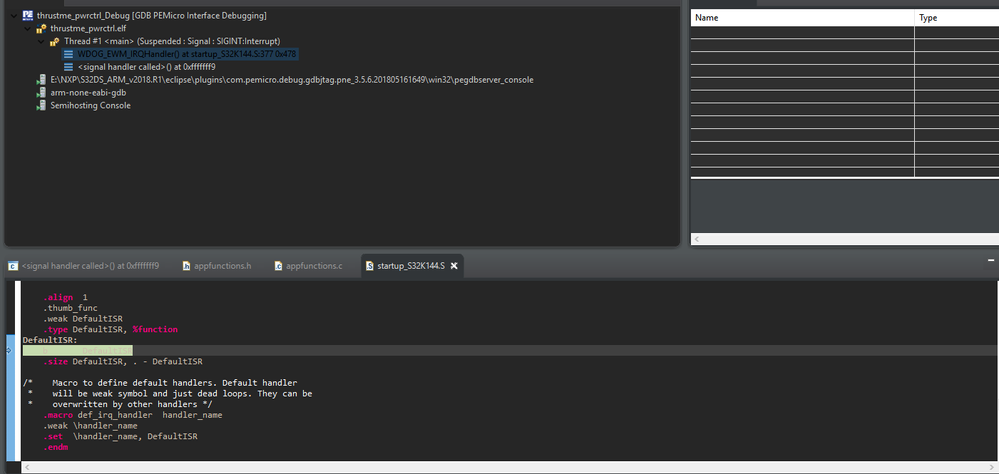
Task: Collapse the thrustme_pwrctrl_Debug launch node
Action: coord(13,15)
